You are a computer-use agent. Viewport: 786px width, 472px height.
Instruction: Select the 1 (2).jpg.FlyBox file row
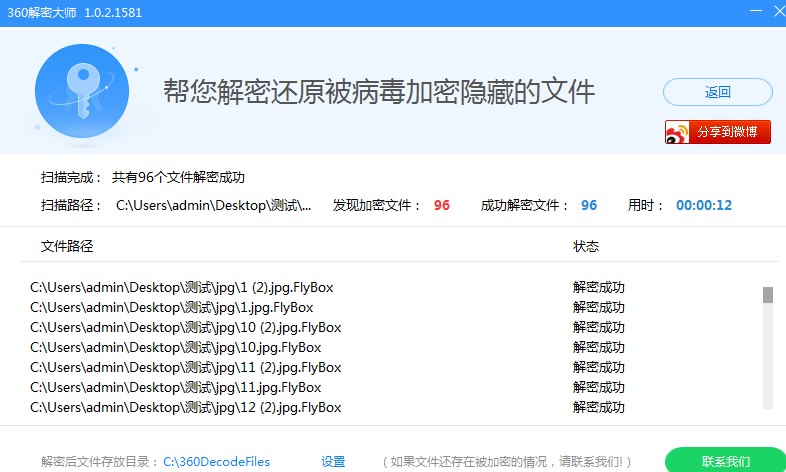(x=181, y=287)
